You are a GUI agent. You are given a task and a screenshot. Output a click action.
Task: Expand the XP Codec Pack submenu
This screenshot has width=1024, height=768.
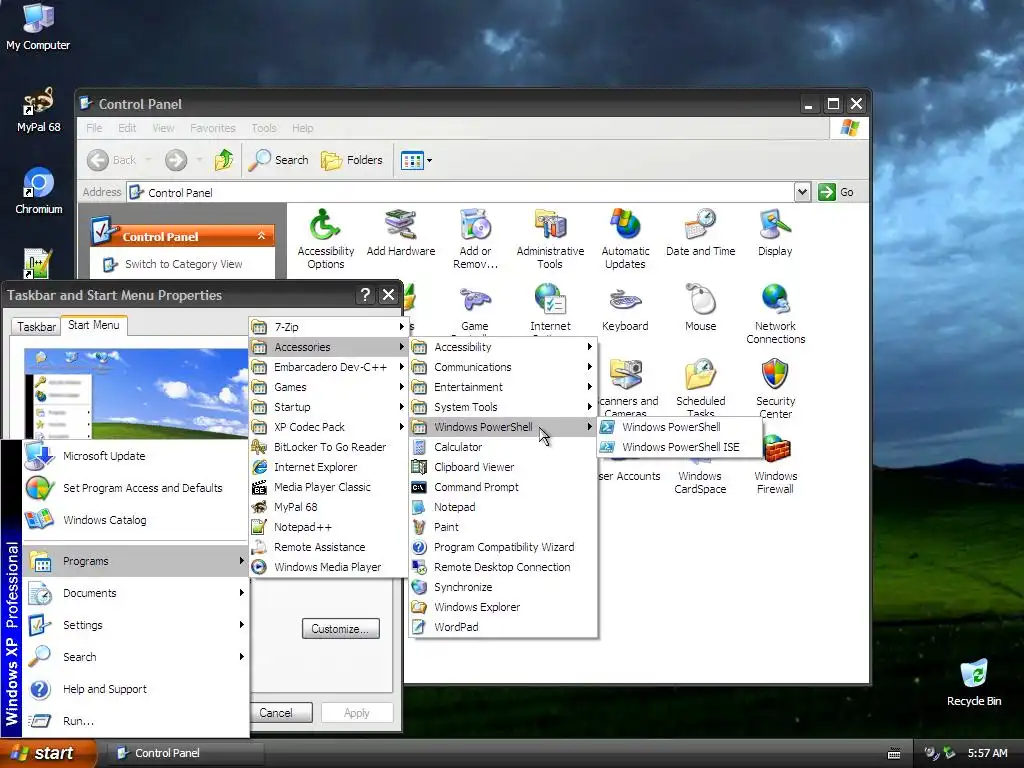tap(328, 426)
